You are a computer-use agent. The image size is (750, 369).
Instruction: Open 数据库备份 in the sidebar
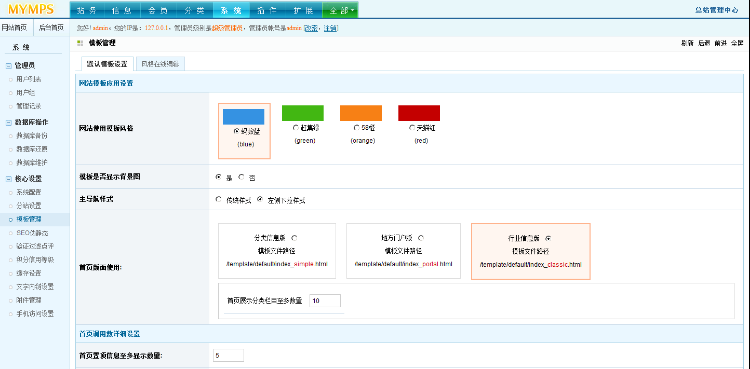[32, 136]
